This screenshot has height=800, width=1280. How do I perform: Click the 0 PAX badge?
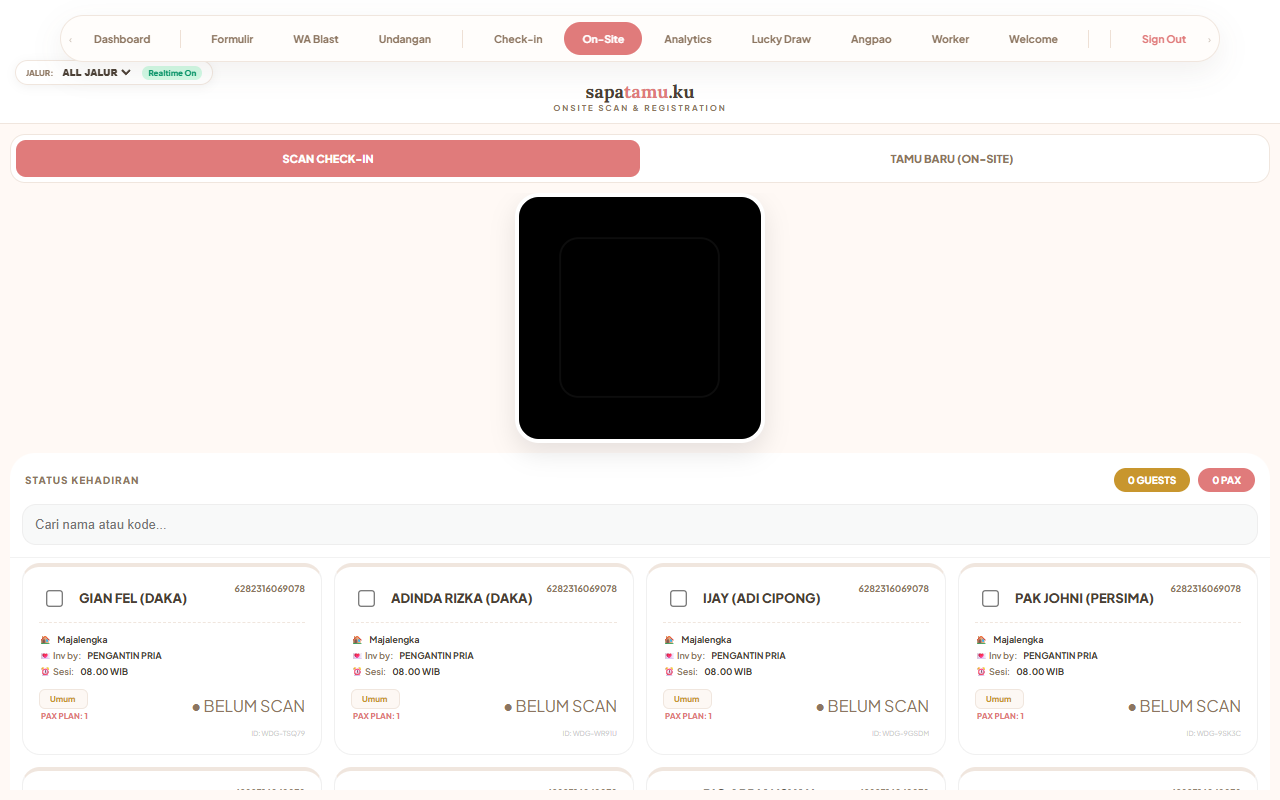pos(1226,480)
